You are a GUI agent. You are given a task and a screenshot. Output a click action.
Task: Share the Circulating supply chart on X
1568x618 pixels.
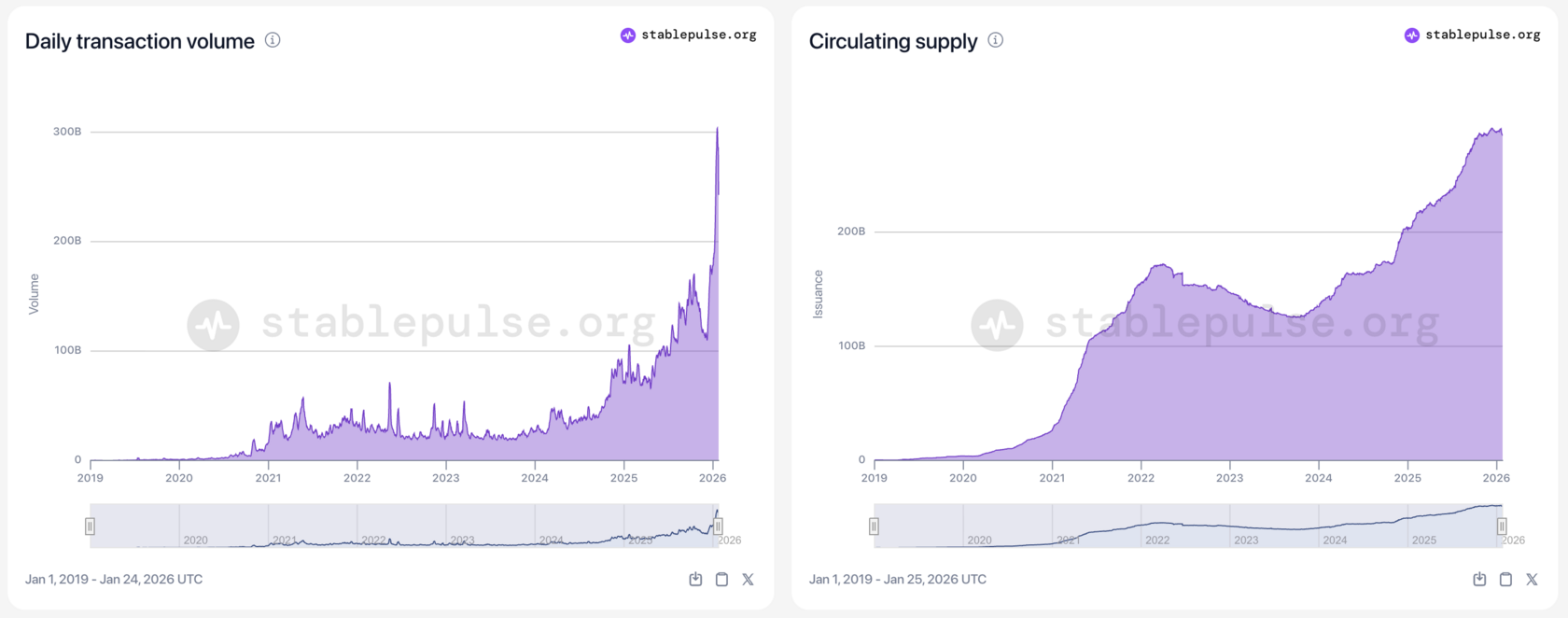pyautogui.click(x=1532, y=580)
